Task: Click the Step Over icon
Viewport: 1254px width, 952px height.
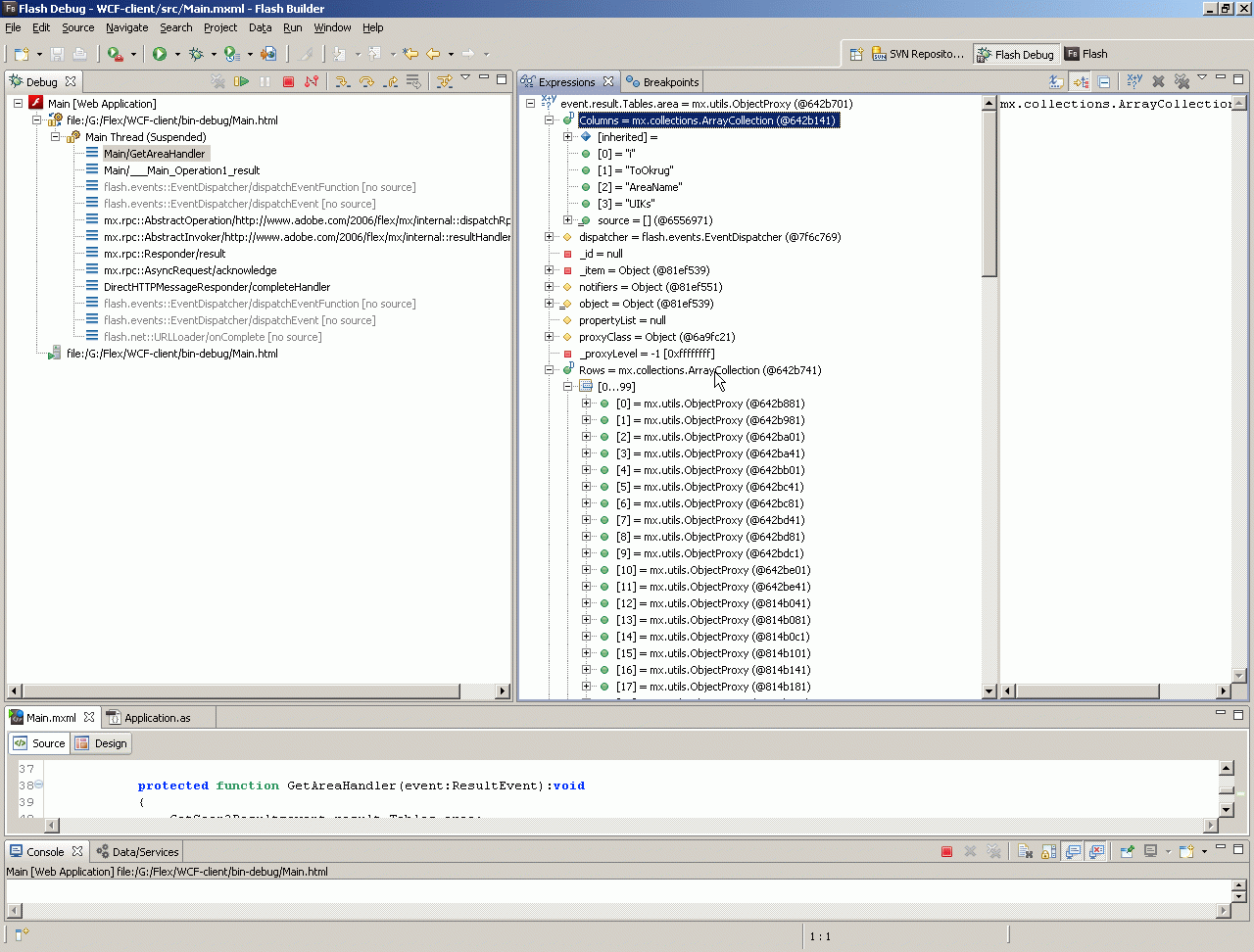Action: pyautogui.click(x=366, y=81)
